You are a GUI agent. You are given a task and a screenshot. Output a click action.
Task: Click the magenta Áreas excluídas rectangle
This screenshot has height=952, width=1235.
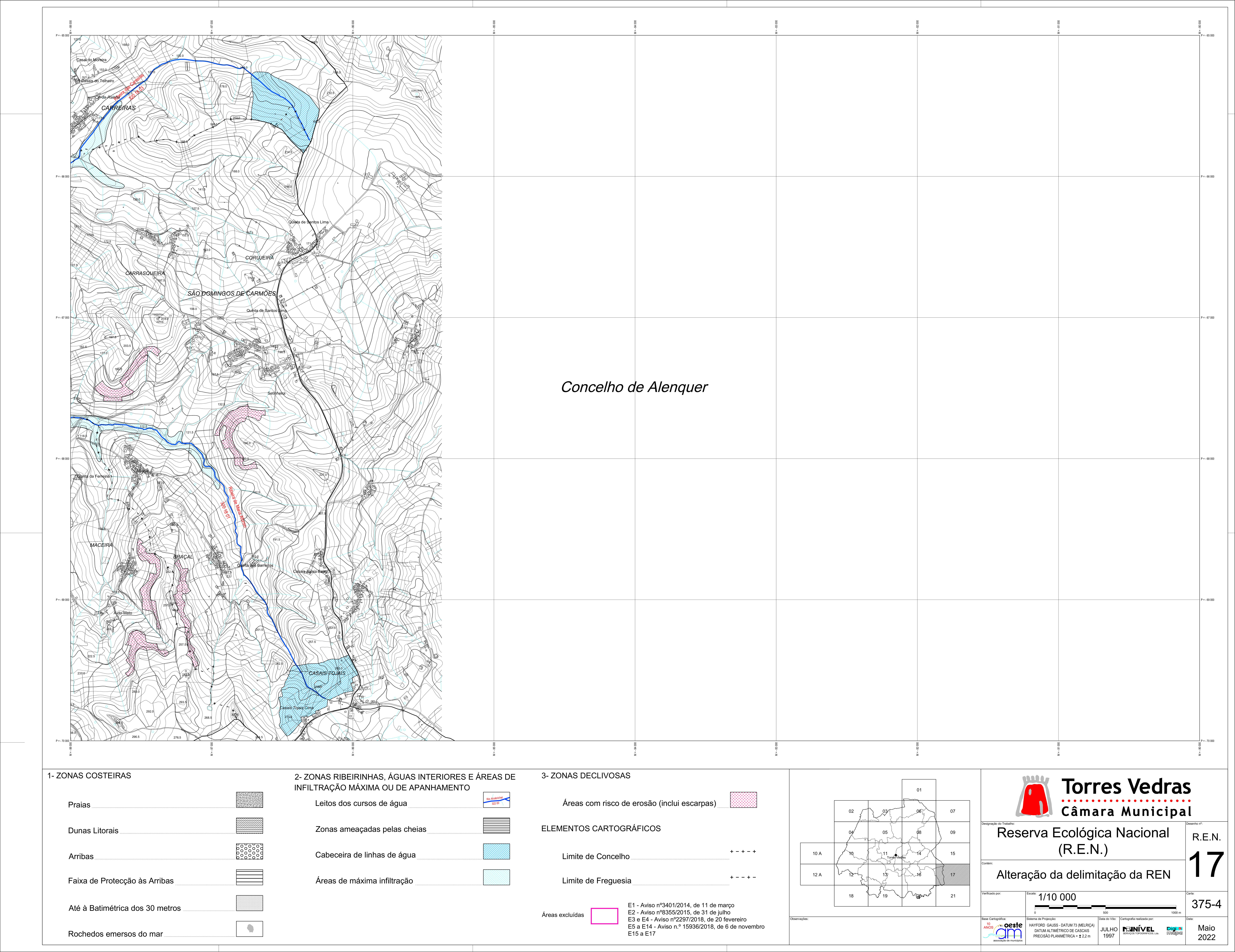tap(605, 916)
